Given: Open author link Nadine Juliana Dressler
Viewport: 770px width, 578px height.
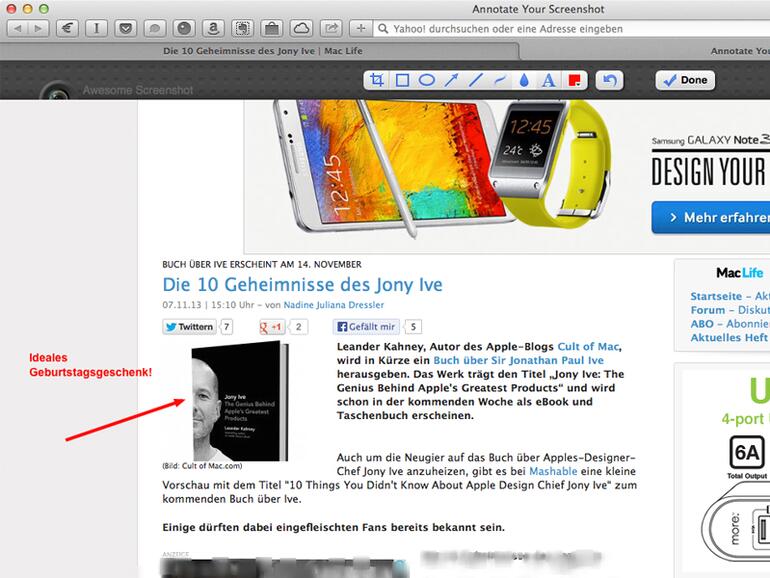Looking at the screenshot, I should [333, 305].
